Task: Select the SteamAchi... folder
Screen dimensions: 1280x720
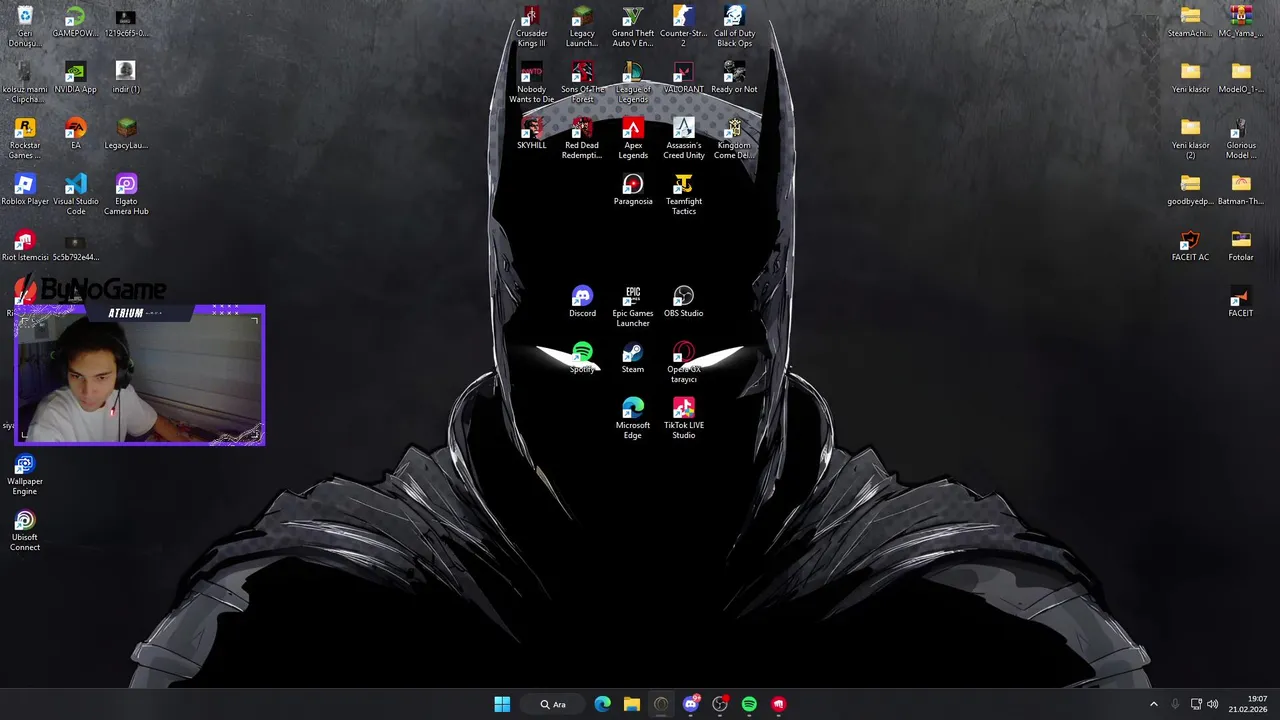Action: click(1190, 21)
